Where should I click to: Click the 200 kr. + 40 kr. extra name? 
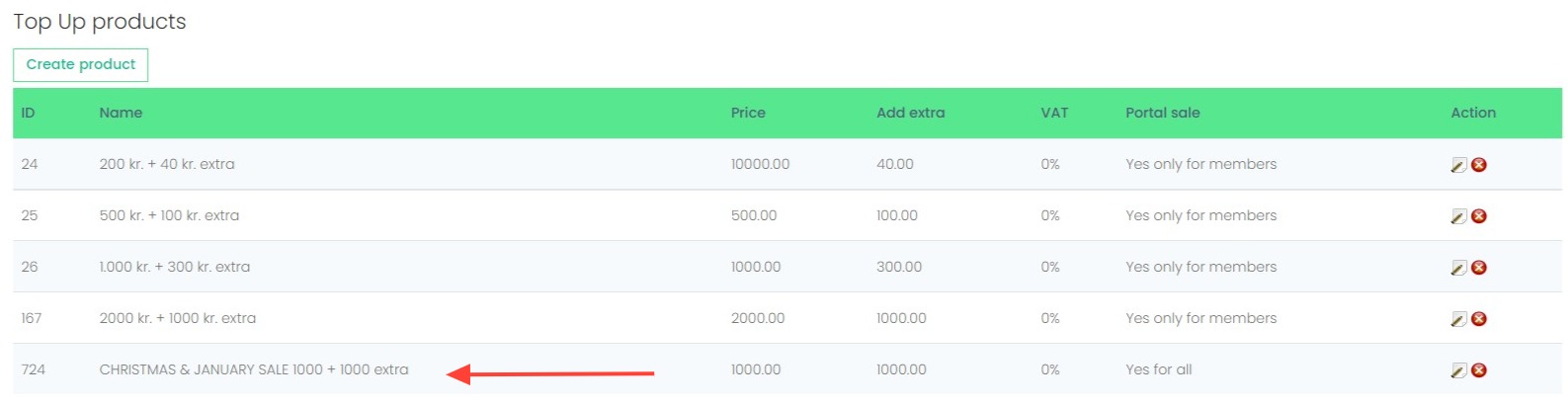[167, 164]
